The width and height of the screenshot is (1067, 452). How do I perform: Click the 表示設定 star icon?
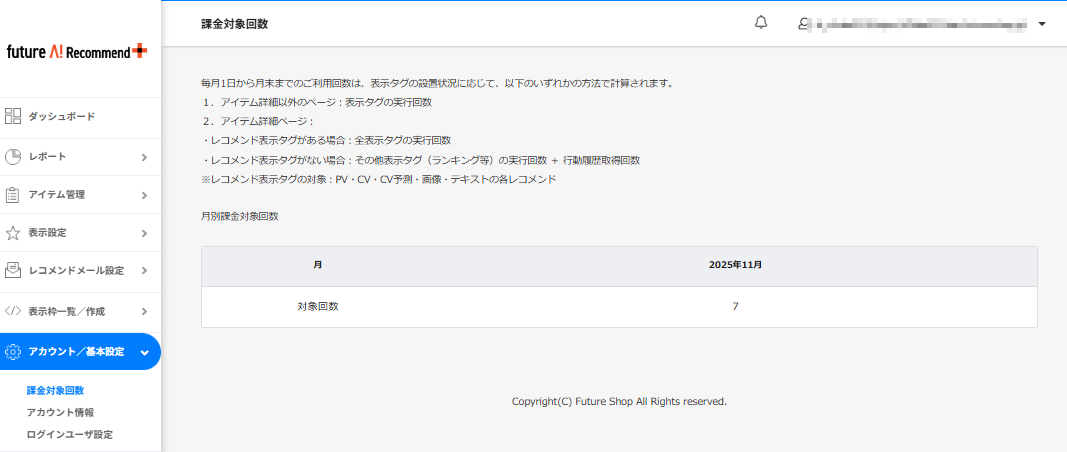coord(13,233)
